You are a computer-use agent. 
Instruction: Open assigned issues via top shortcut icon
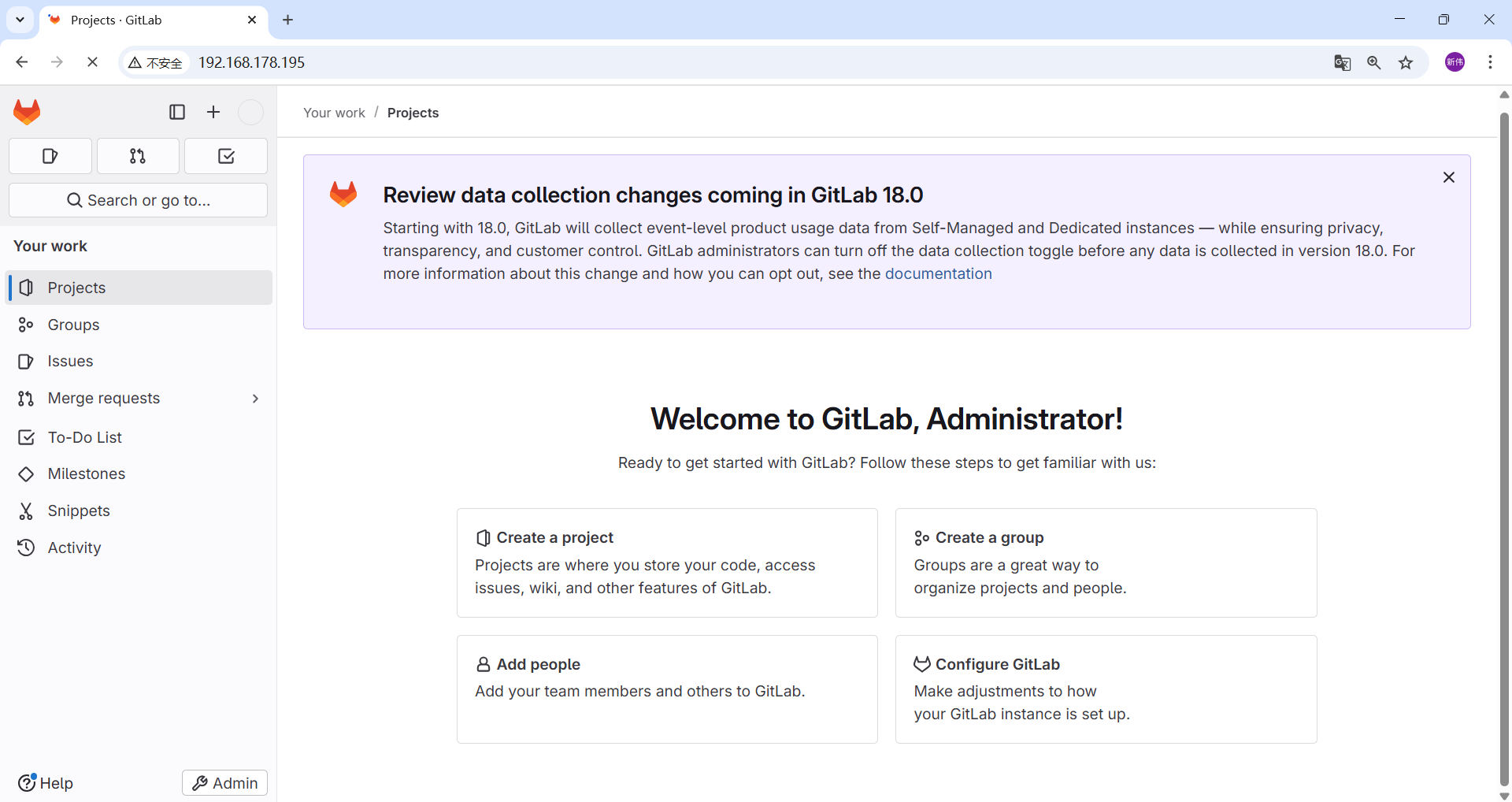click(x=50, y=155)
